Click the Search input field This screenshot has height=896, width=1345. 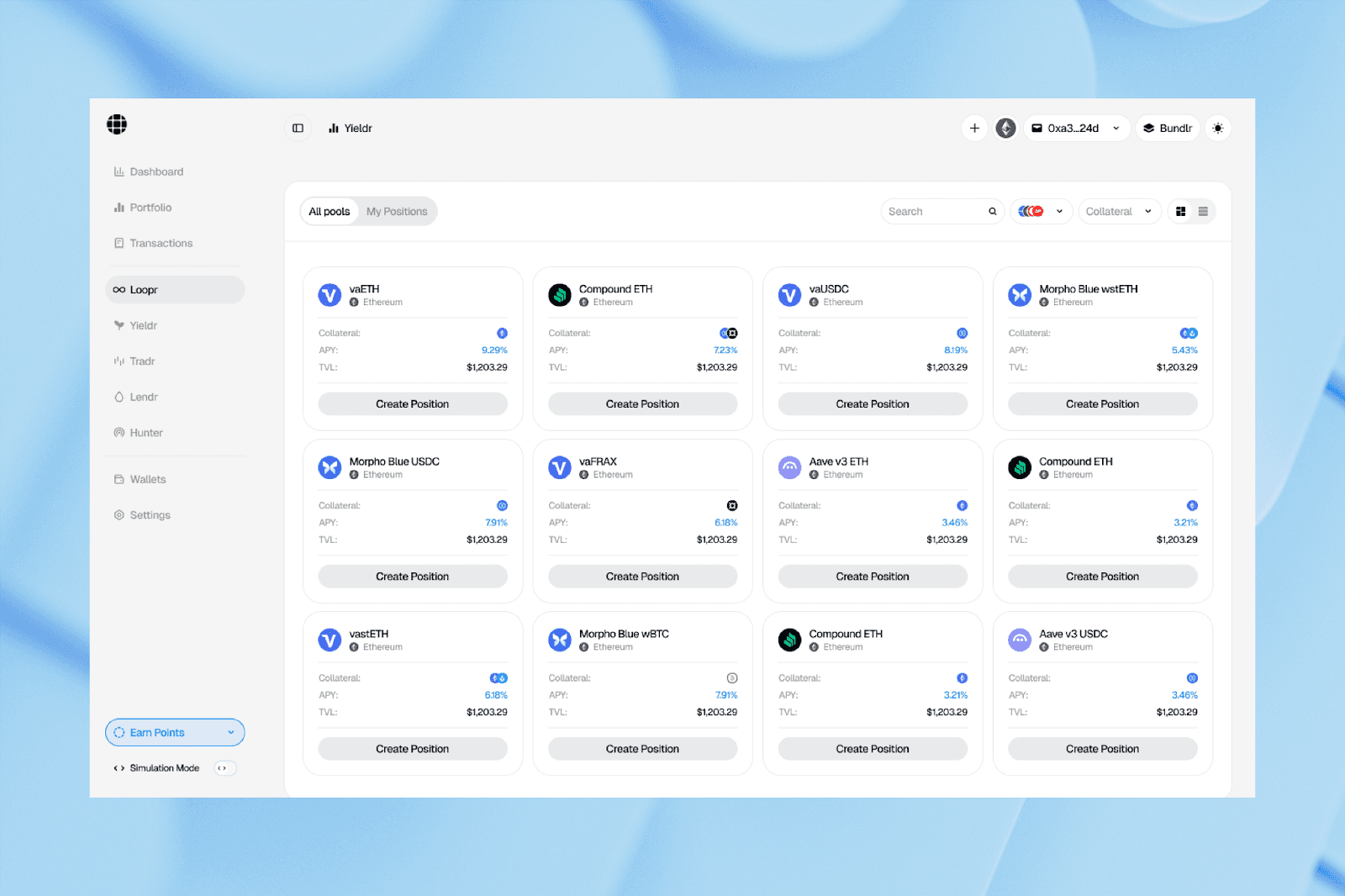click(x=942, y=212)
